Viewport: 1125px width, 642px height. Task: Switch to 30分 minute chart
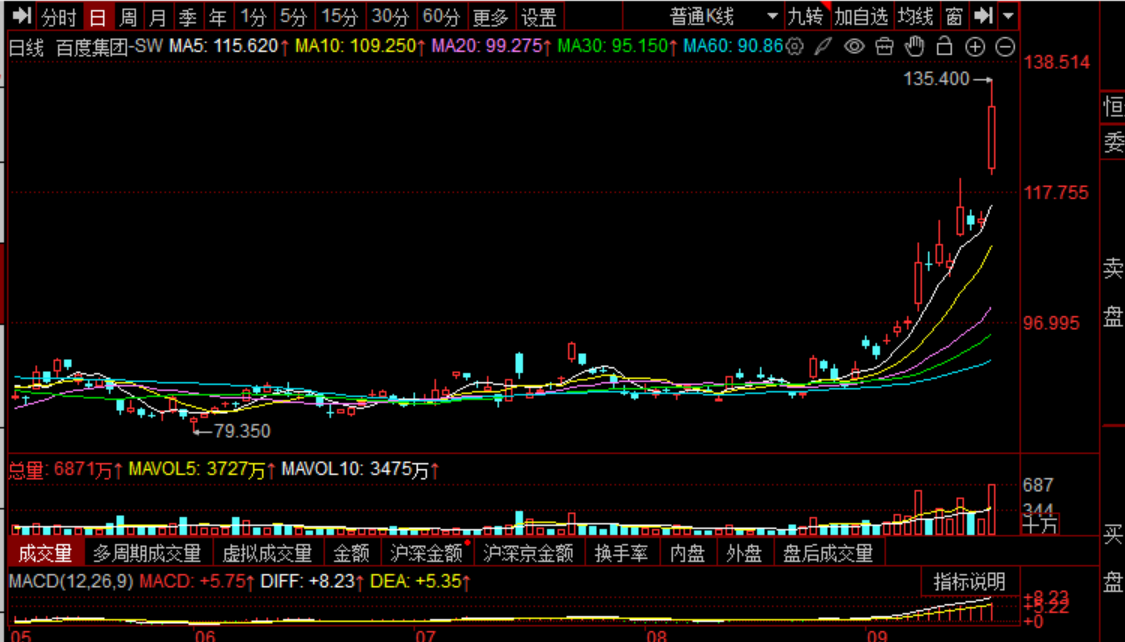click(x=391, y=16)
